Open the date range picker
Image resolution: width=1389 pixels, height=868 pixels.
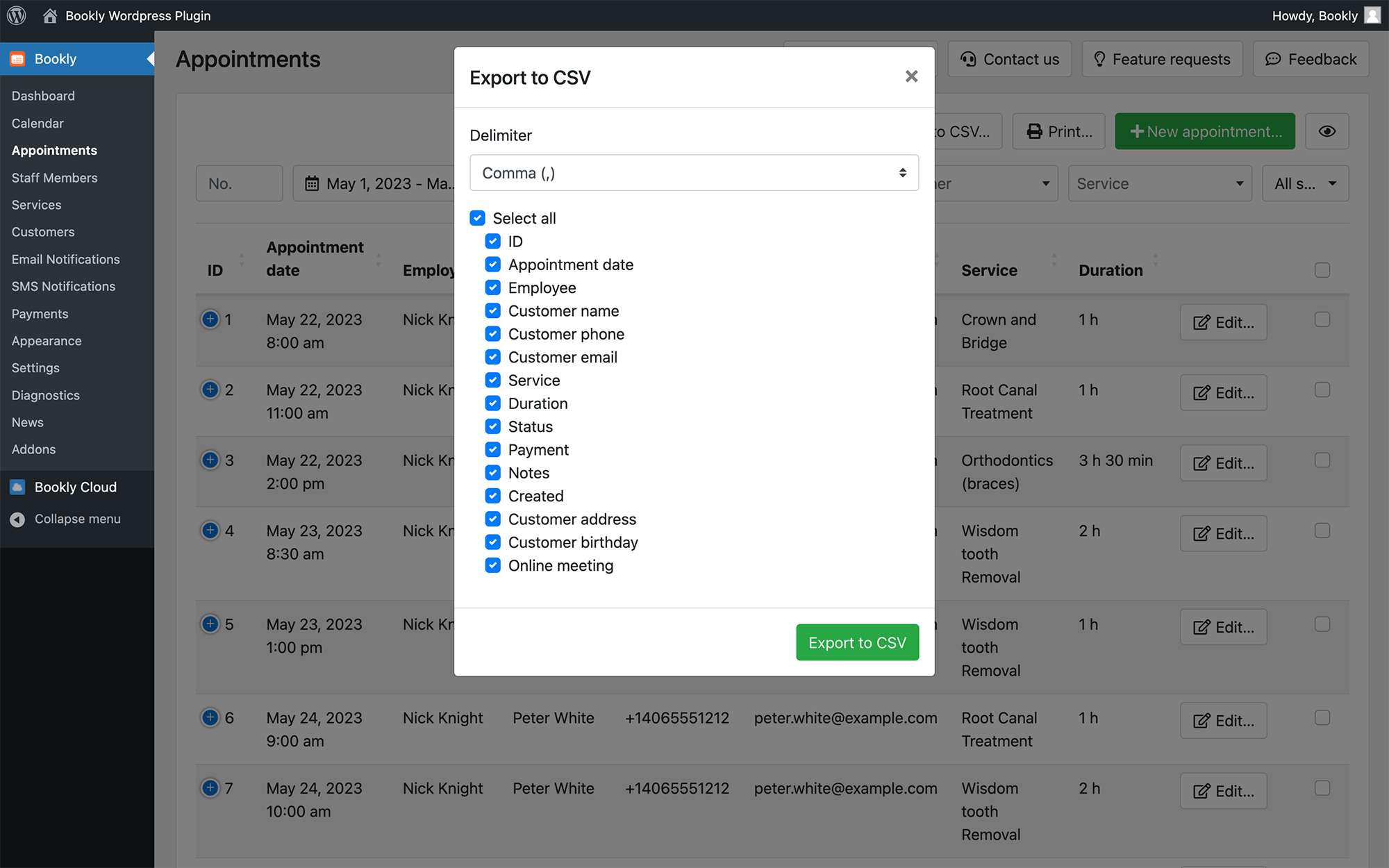click(375, 183)
